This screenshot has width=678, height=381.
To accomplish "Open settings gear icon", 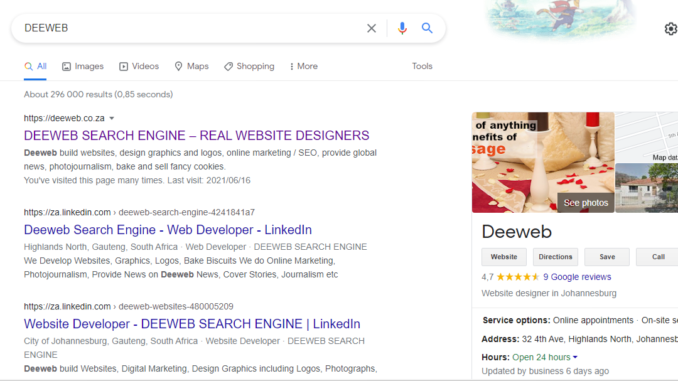I will 671,29.
